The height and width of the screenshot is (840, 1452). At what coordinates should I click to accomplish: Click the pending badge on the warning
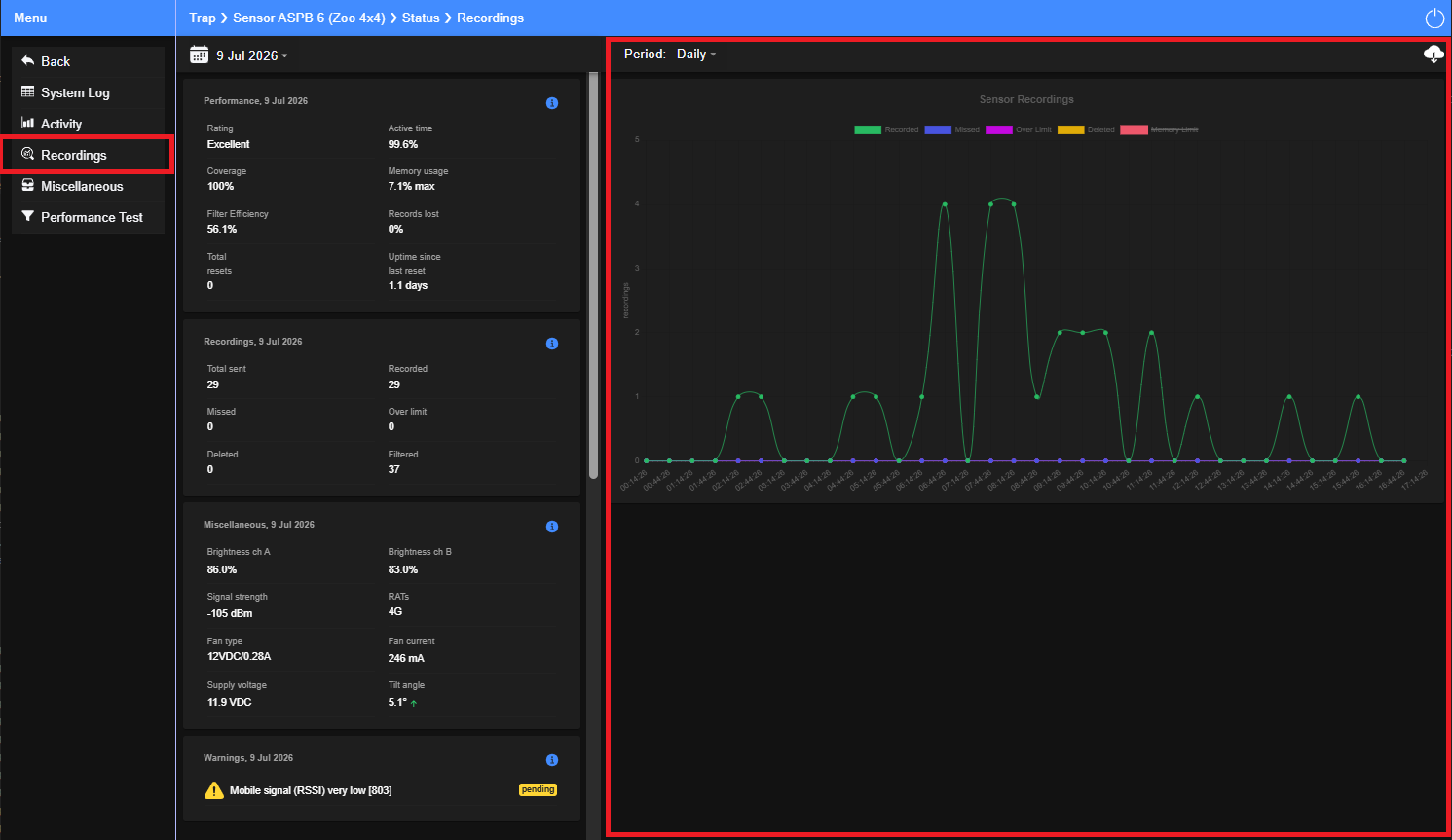(x=538, y=789)
